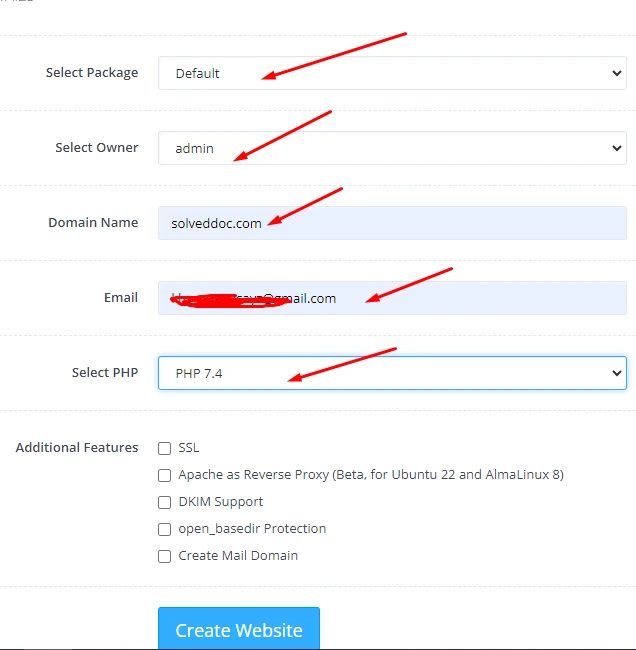636x650 pixels.
Task: Enable the Create Mail Domain checkbox
Action: (165, 556)
